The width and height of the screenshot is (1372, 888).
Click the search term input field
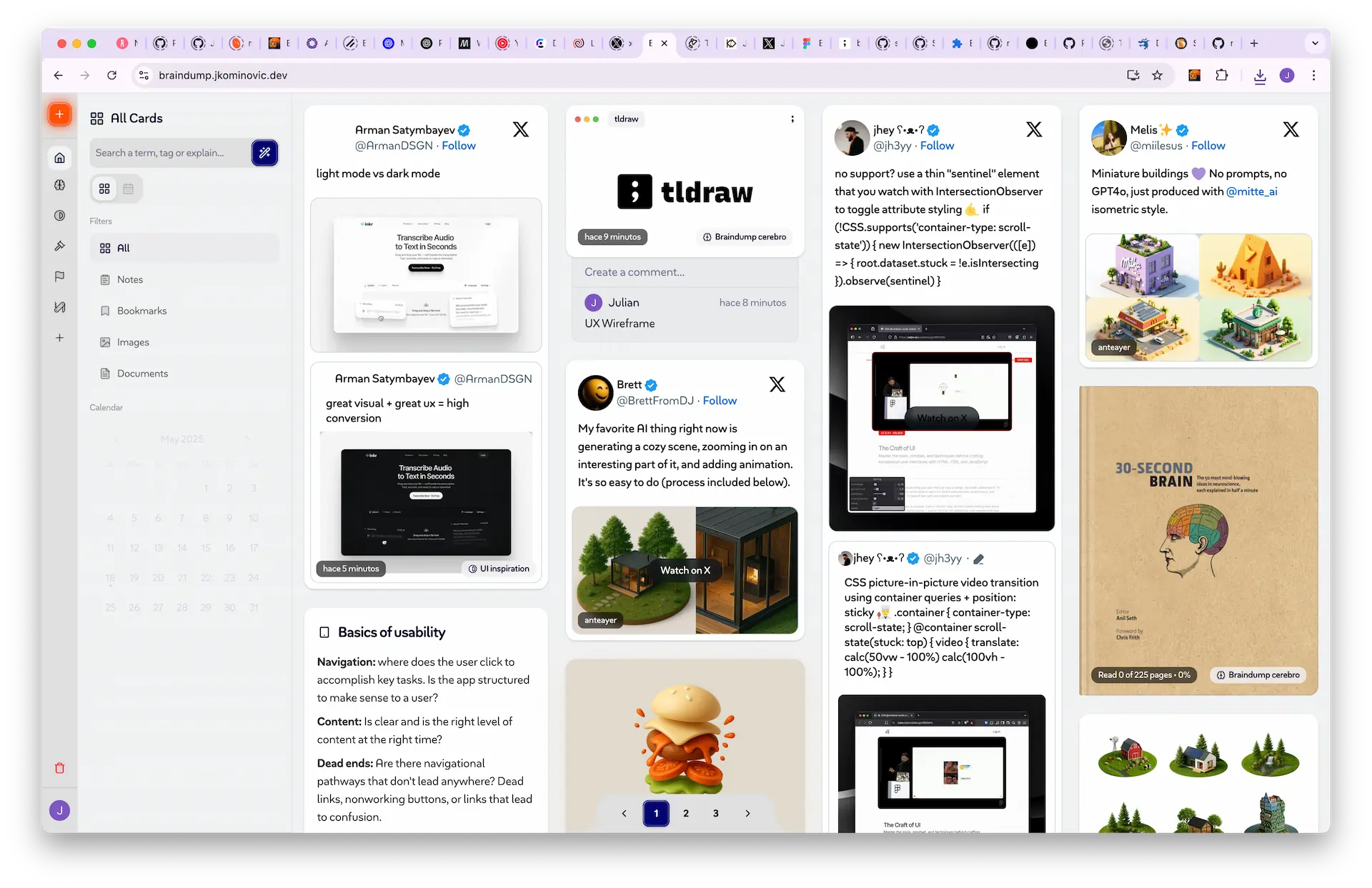tap(170, 153)
